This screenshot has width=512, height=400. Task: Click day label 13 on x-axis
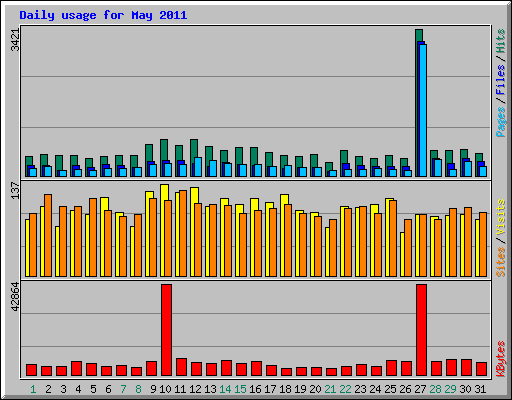coord(210,389)
